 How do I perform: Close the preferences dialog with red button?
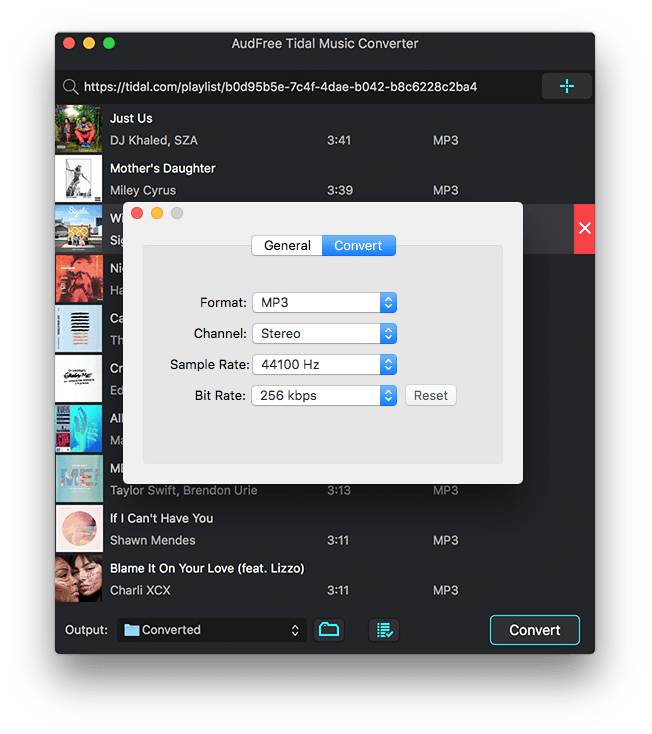137,213
